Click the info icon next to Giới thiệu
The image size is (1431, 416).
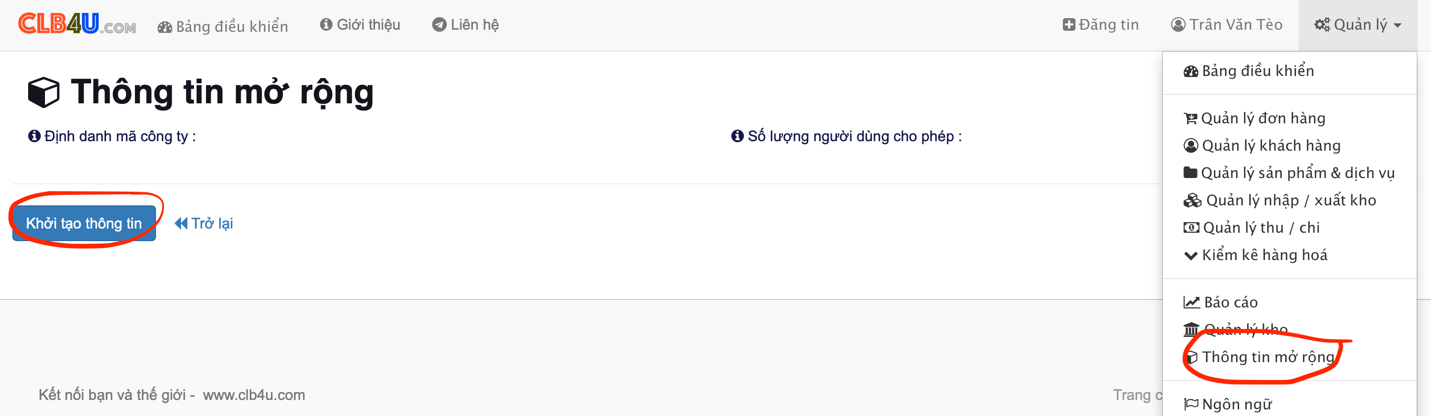pos(326,25)
